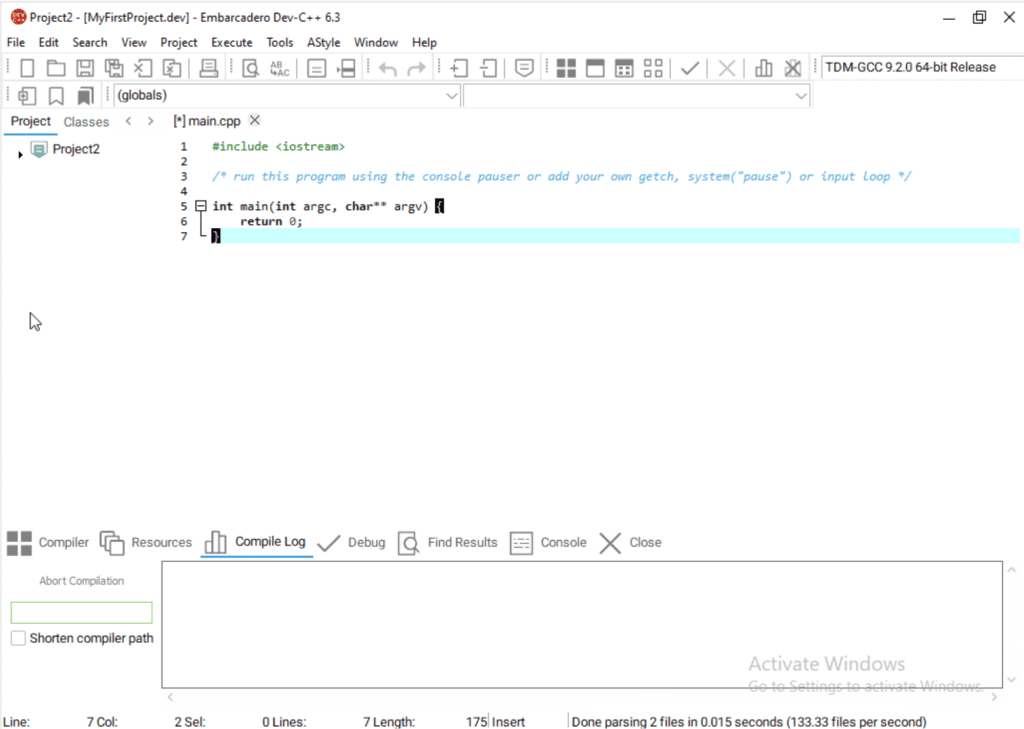
Task: Click the Toggle Bookmarks outline icon
Action: pos(56,96)
